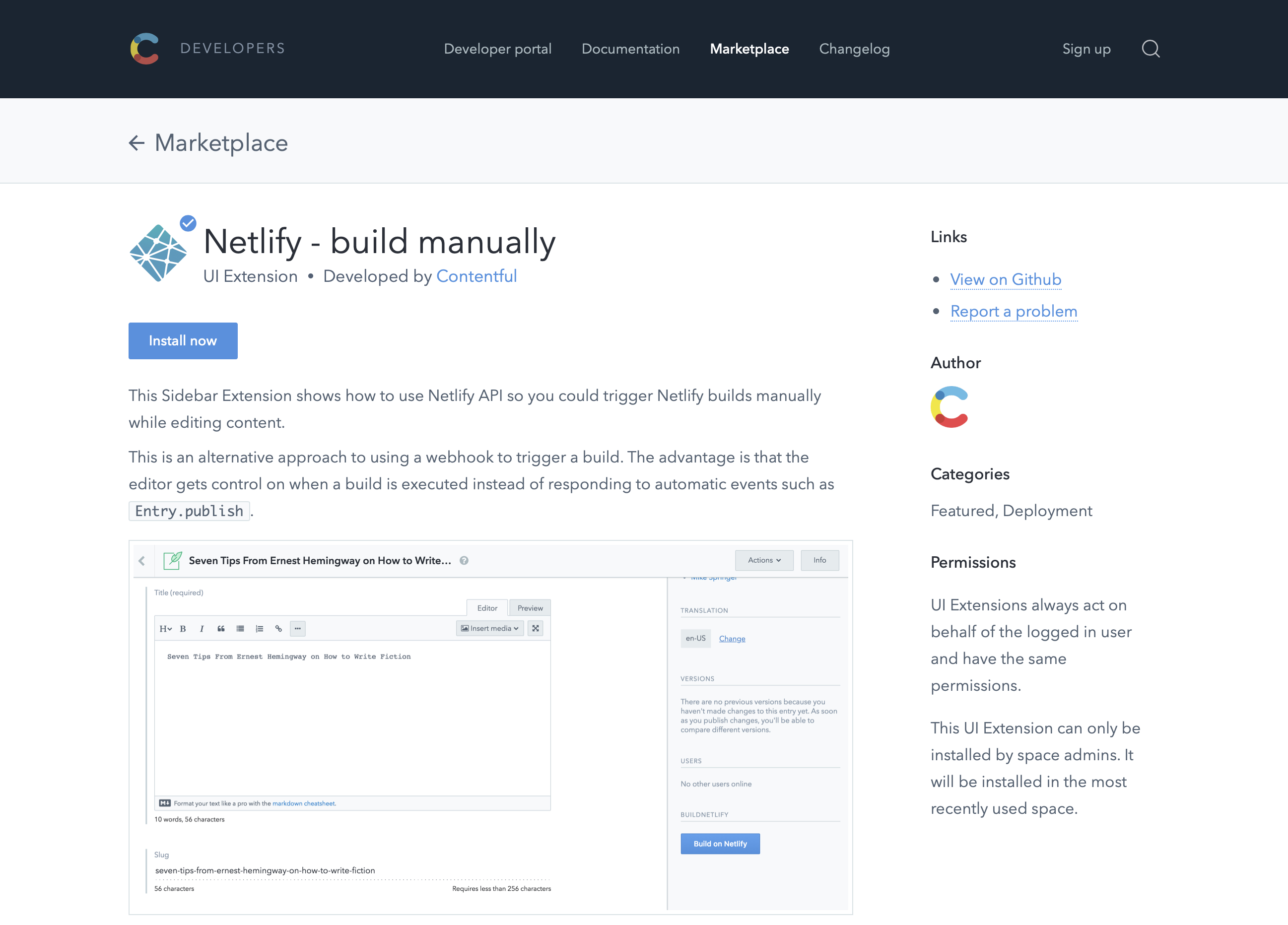1288x925 pixels.
Task: Click the Contentful author avatar
Action: tap(949, 406)
